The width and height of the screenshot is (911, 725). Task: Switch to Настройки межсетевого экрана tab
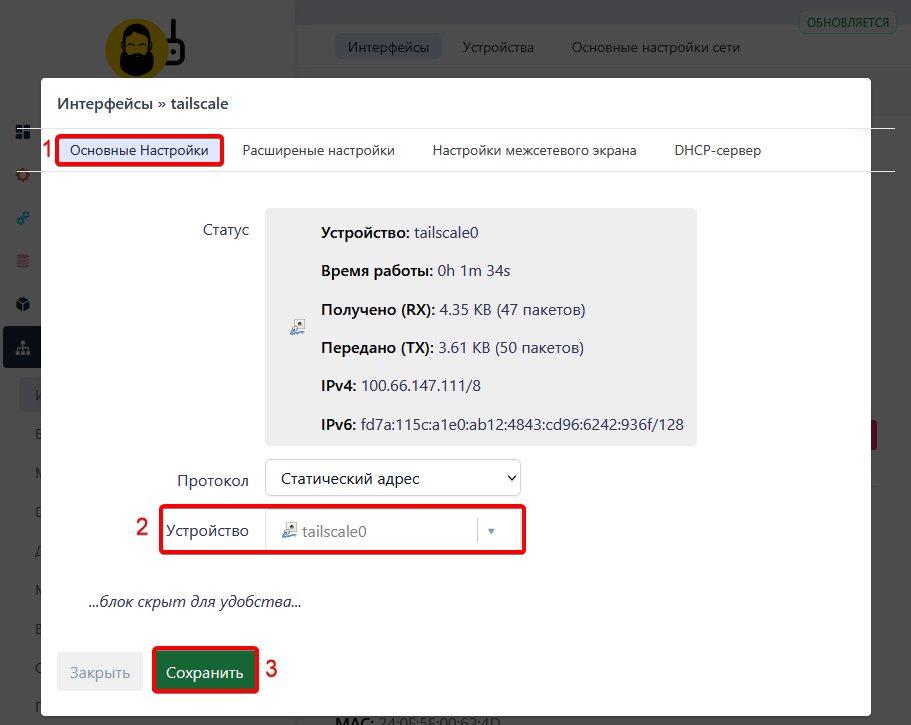point(536,150)
